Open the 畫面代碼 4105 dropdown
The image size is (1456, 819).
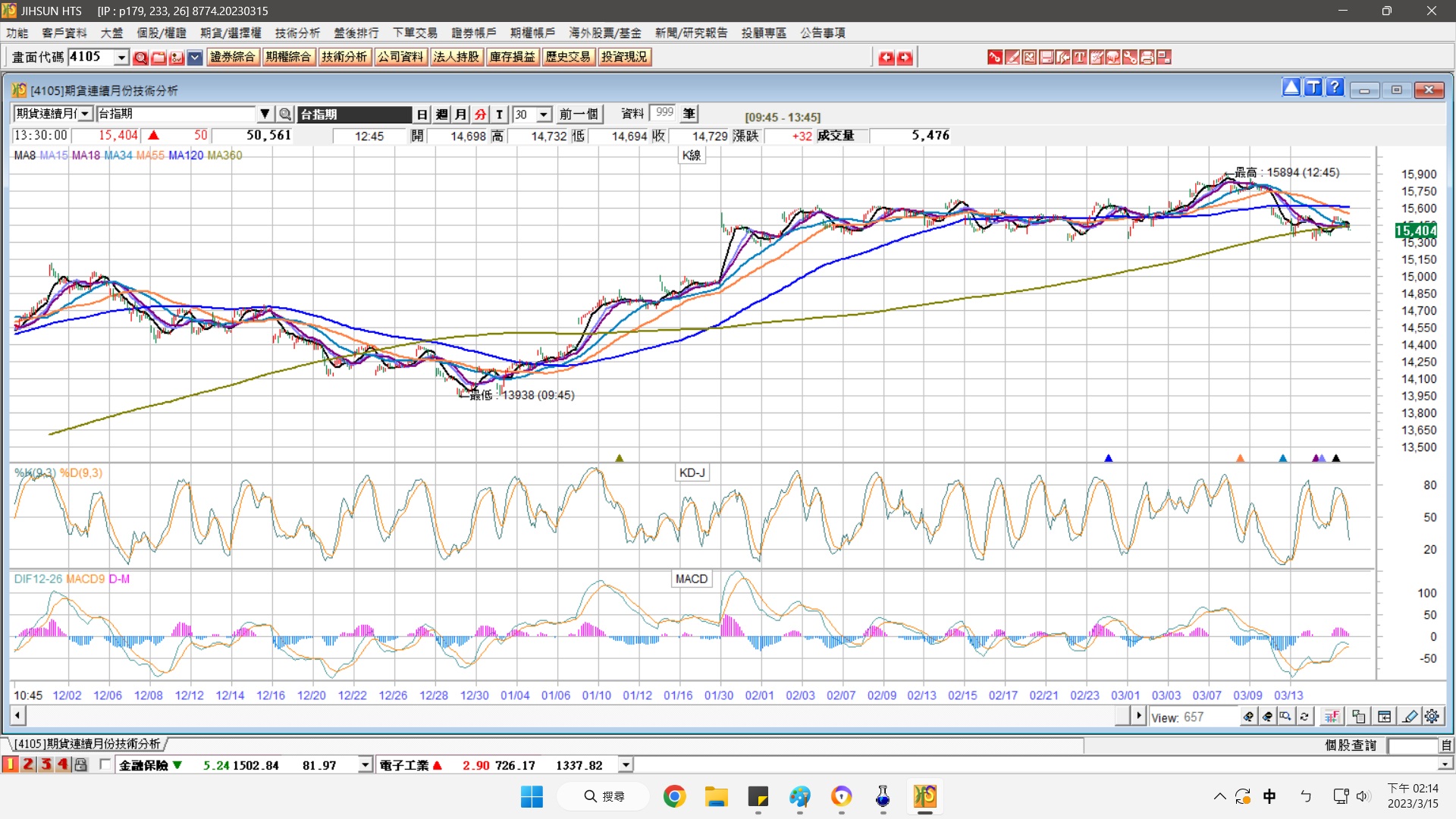[x=121, y=58]
